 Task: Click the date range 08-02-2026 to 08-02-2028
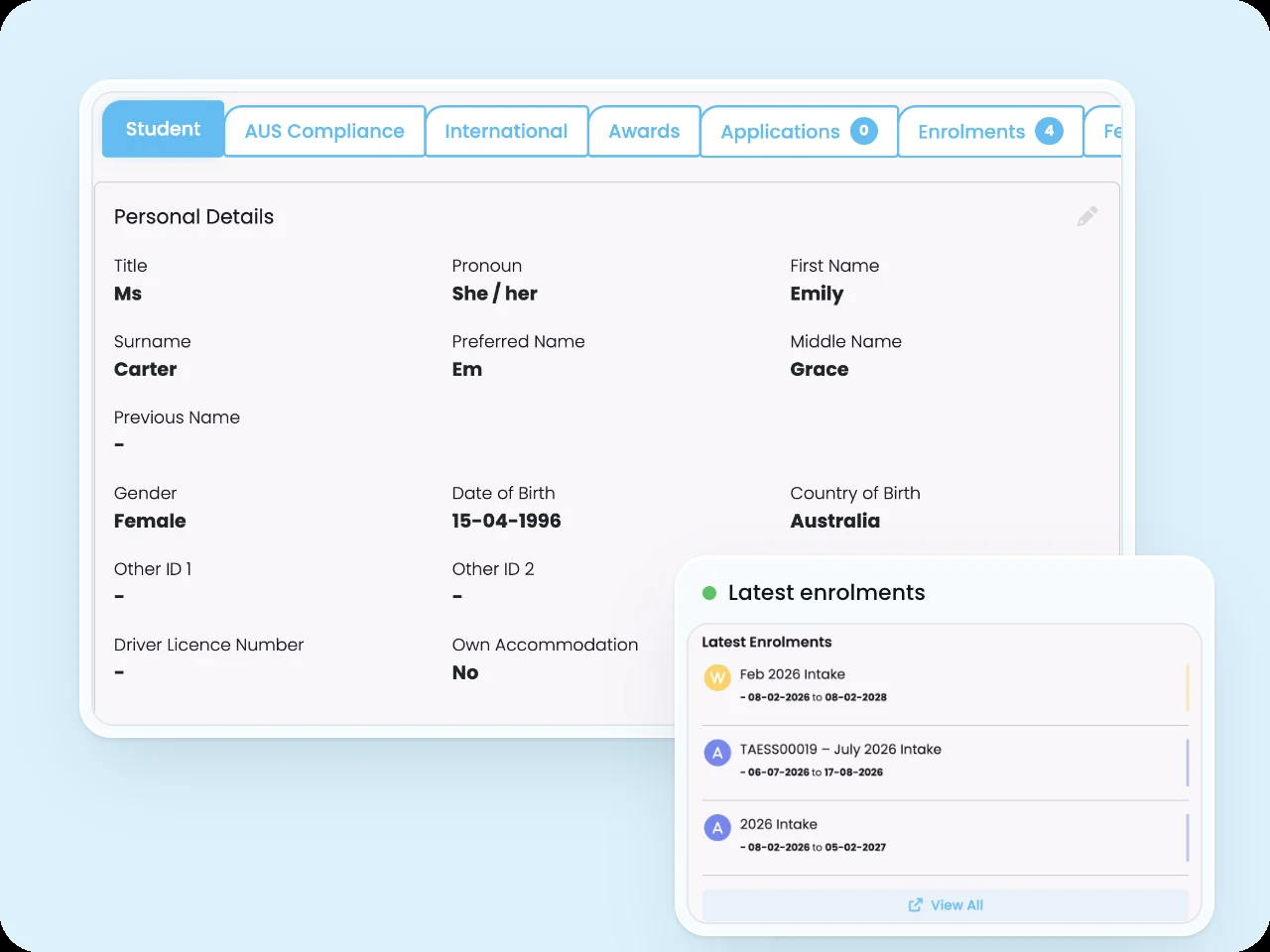coord(818,697)
